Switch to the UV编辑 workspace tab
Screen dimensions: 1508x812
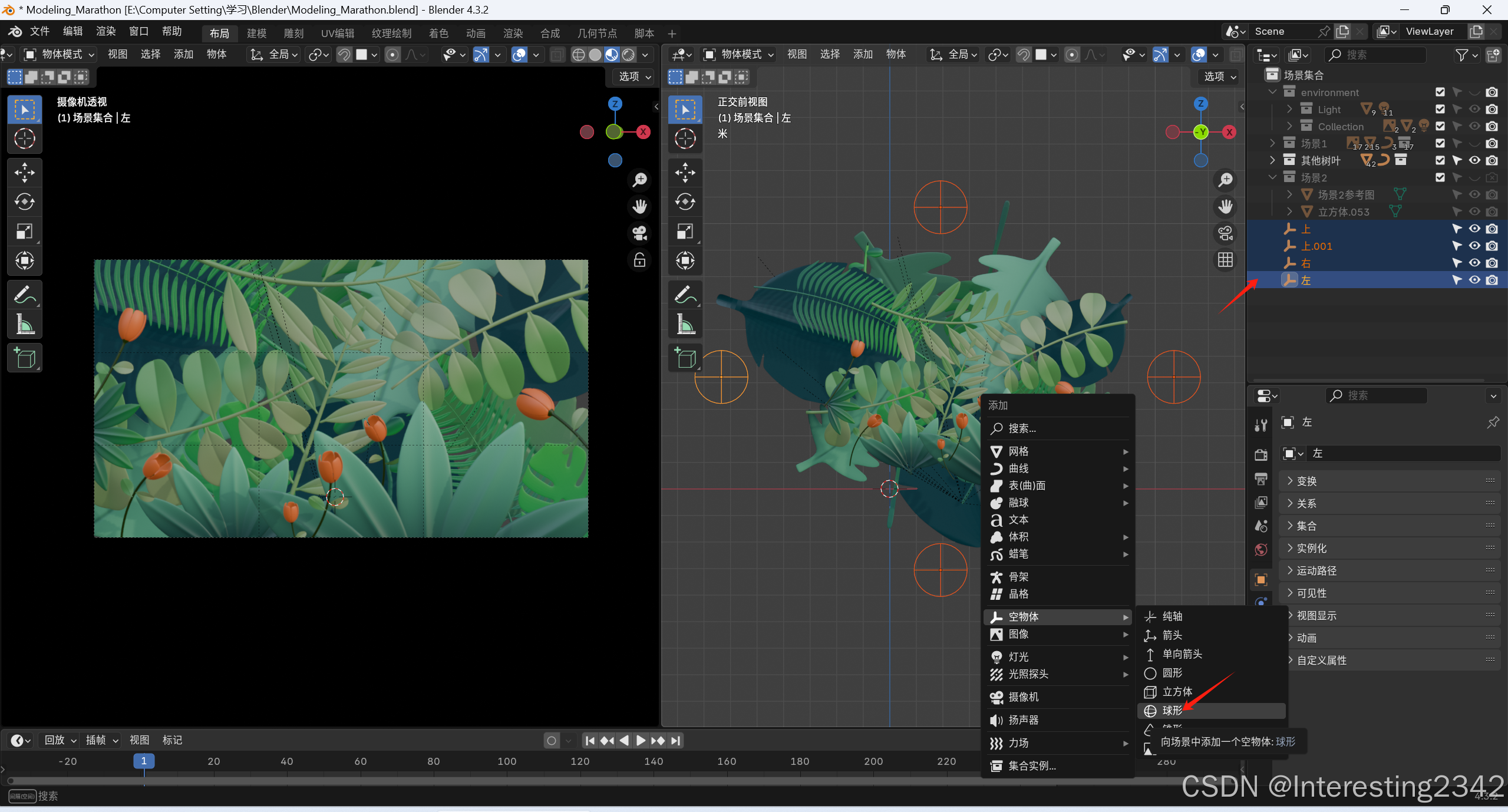337,33
